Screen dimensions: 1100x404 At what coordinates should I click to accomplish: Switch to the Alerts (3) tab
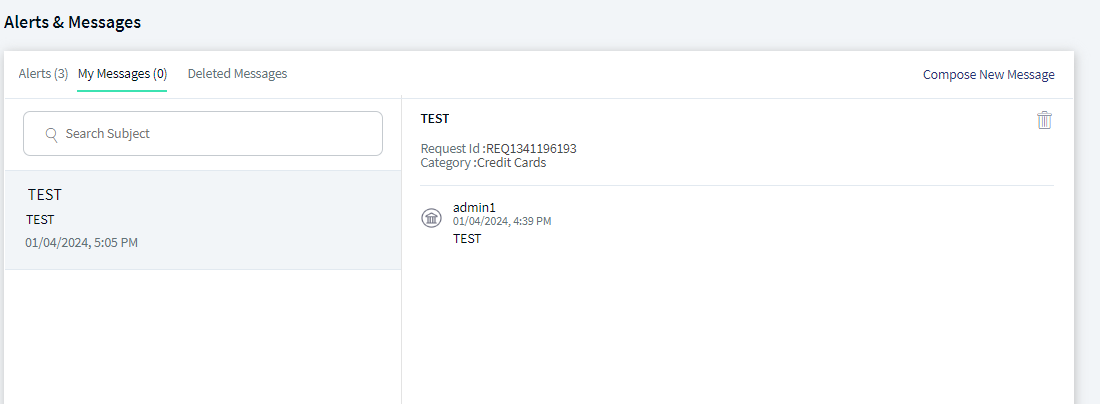[x=43, y=74]
